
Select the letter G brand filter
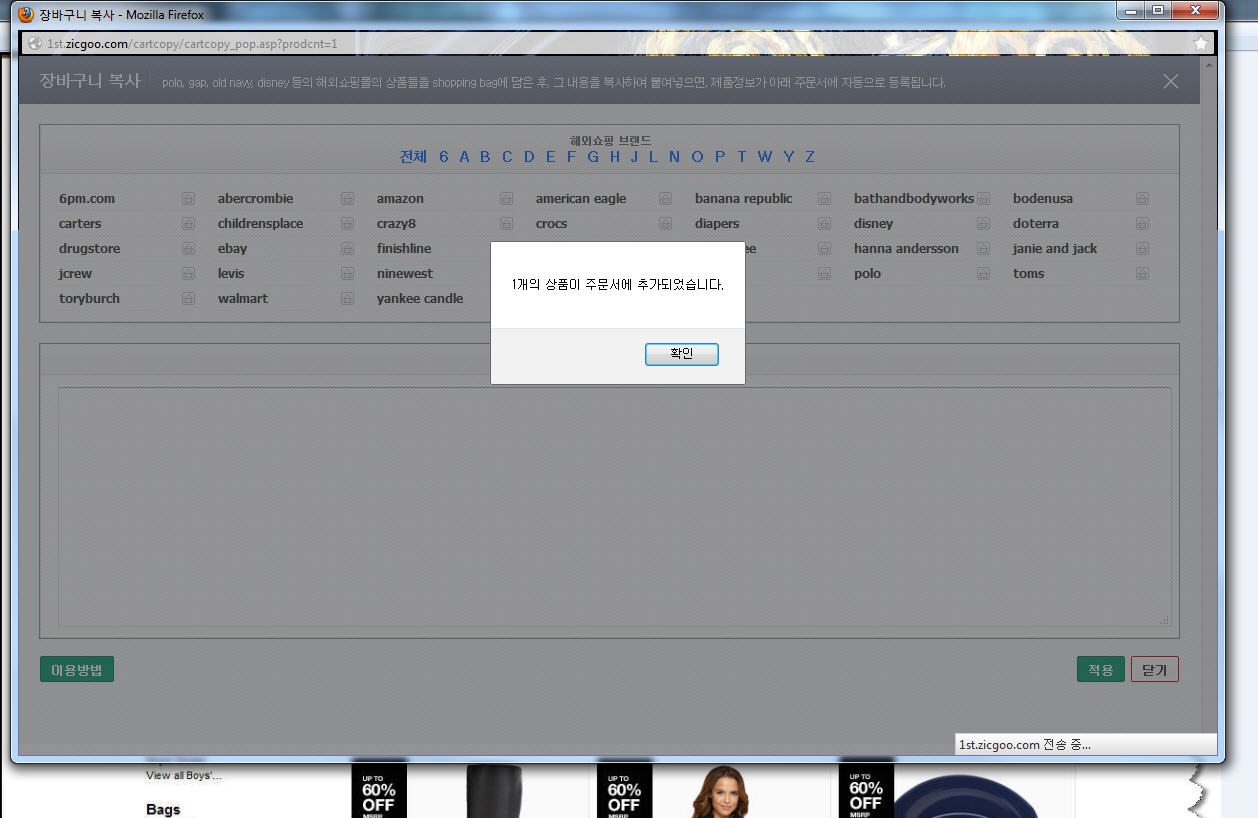click(593, 156)
